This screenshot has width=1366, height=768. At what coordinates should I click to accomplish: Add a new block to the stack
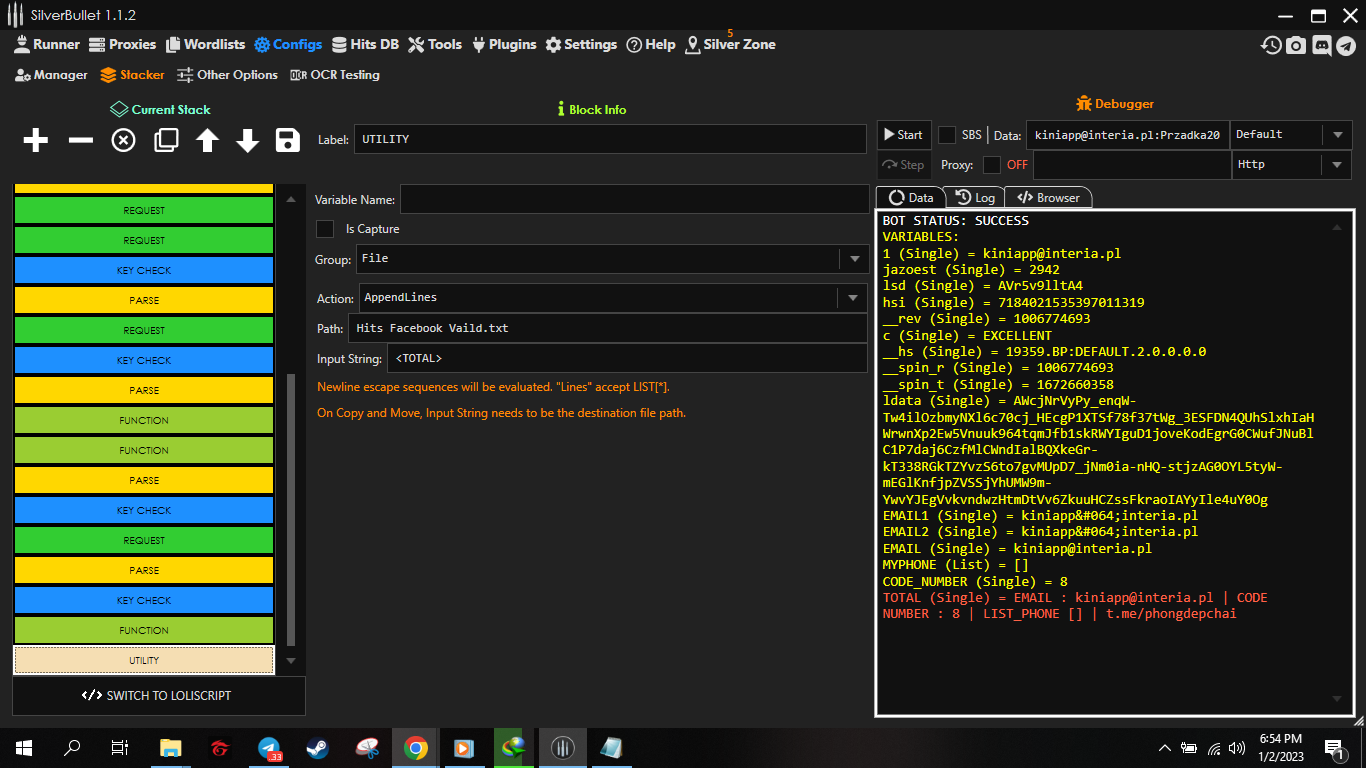pos(36,140)
